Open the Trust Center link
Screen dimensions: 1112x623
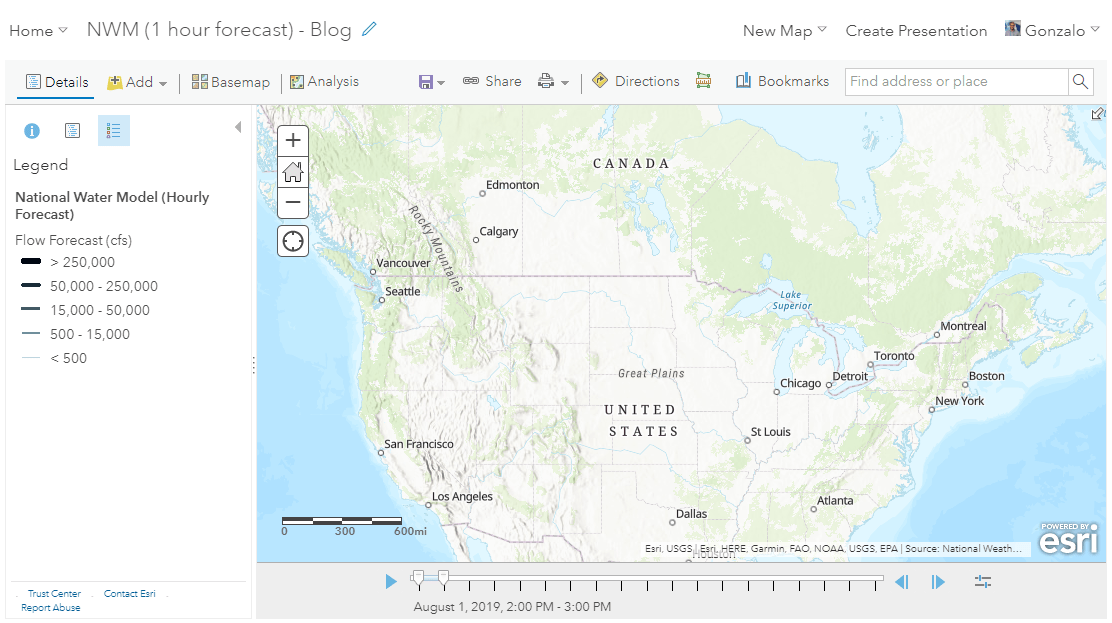55,593
